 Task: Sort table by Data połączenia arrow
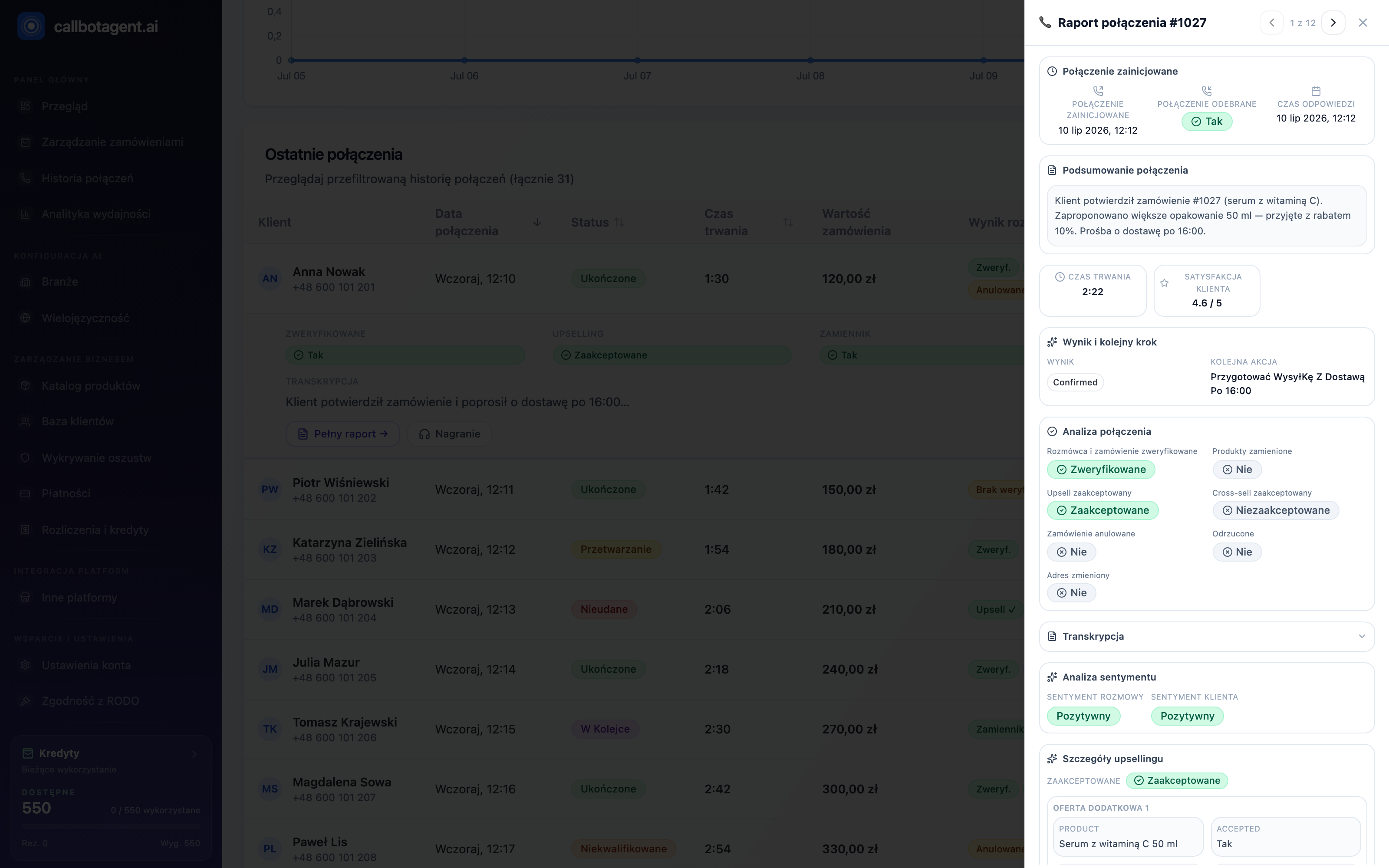coord(537,222)
